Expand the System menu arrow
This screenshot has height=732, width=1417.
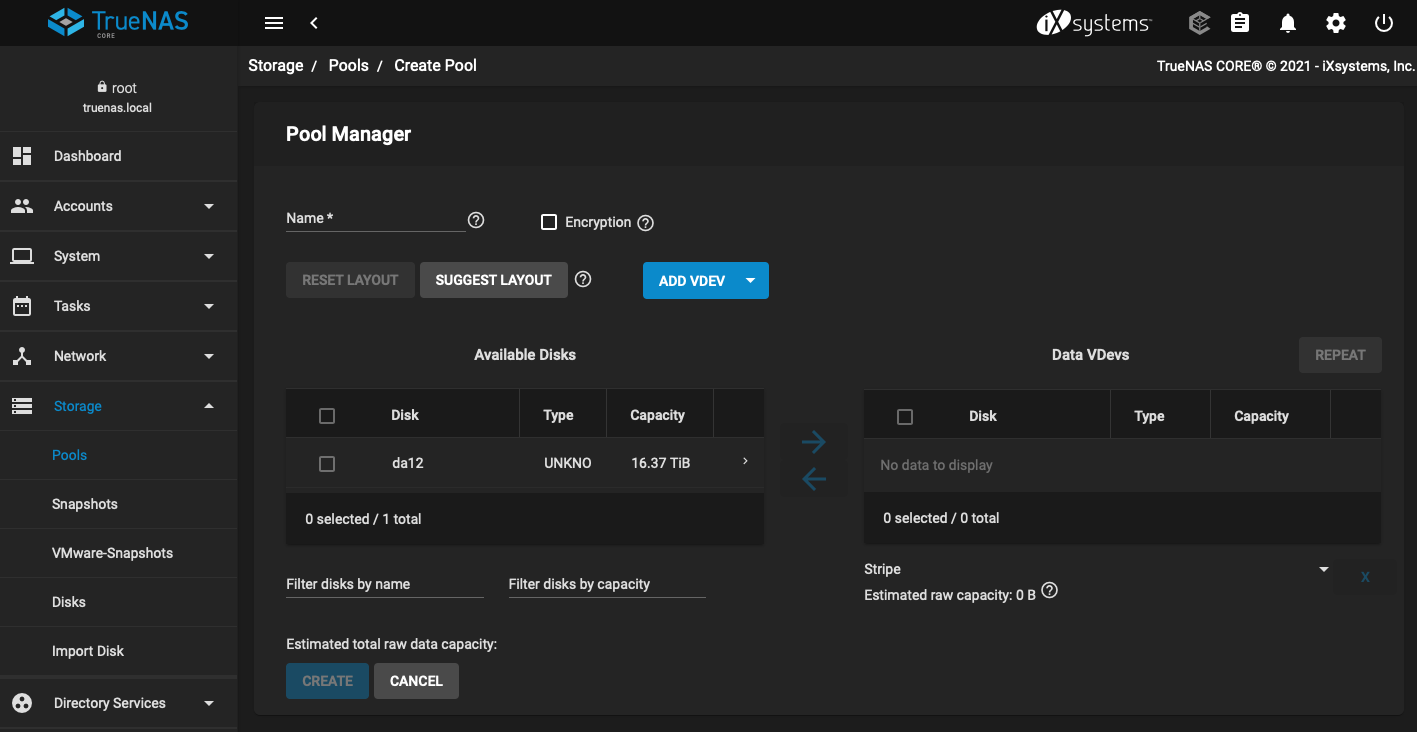coord(209,256)
